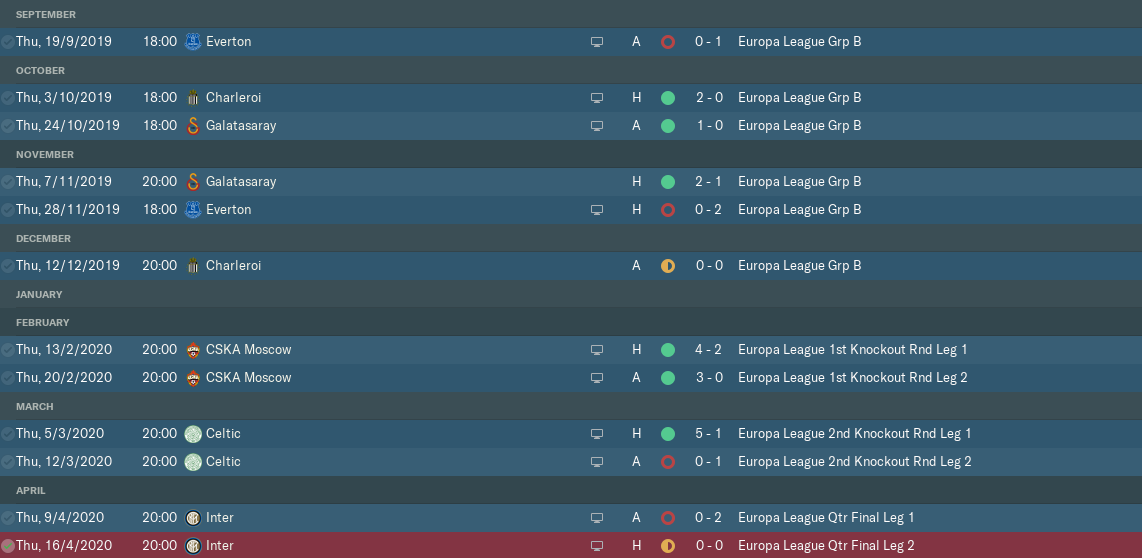Open Galatasaray name in 7/11/2019 fixture
The height and width of the screenshot is (558, 1142).
pos(241,182)
